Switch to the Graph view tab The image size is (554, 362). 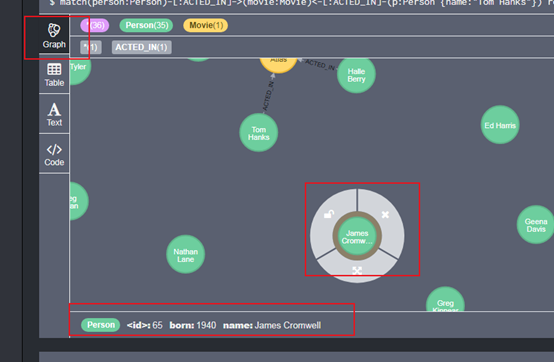(x=54, y=35)
